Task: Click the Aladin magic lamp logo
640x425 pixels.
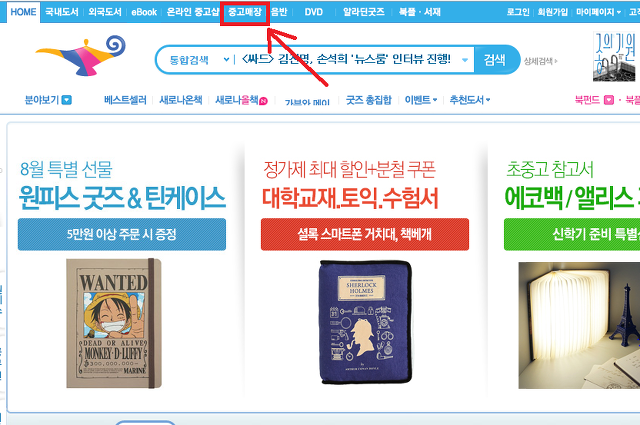Action: [x=81, y=55]
